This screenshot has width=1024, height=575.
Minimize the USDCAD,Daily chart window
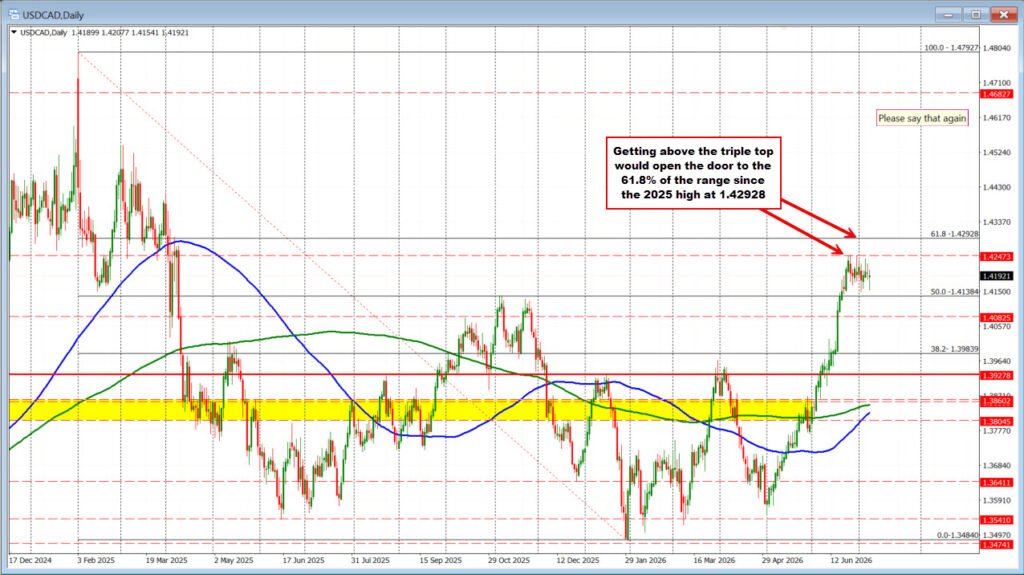(x=948, y=14)
